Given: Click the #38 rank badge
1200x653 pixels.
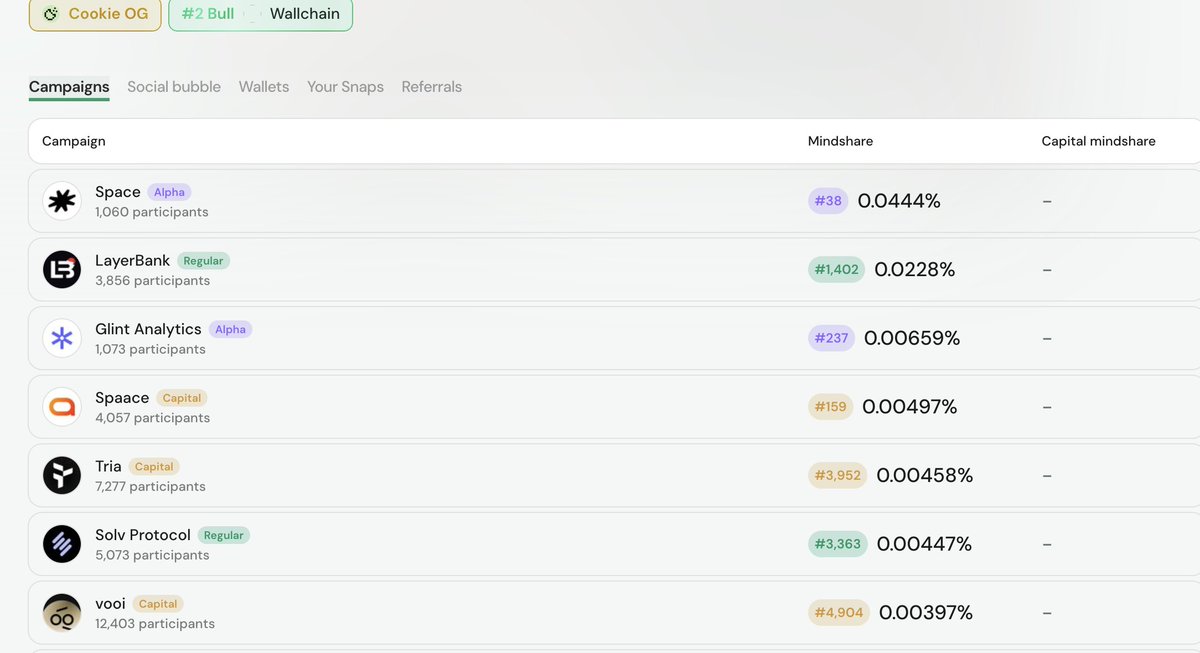Looking at the screenshot, I should 828,201.
